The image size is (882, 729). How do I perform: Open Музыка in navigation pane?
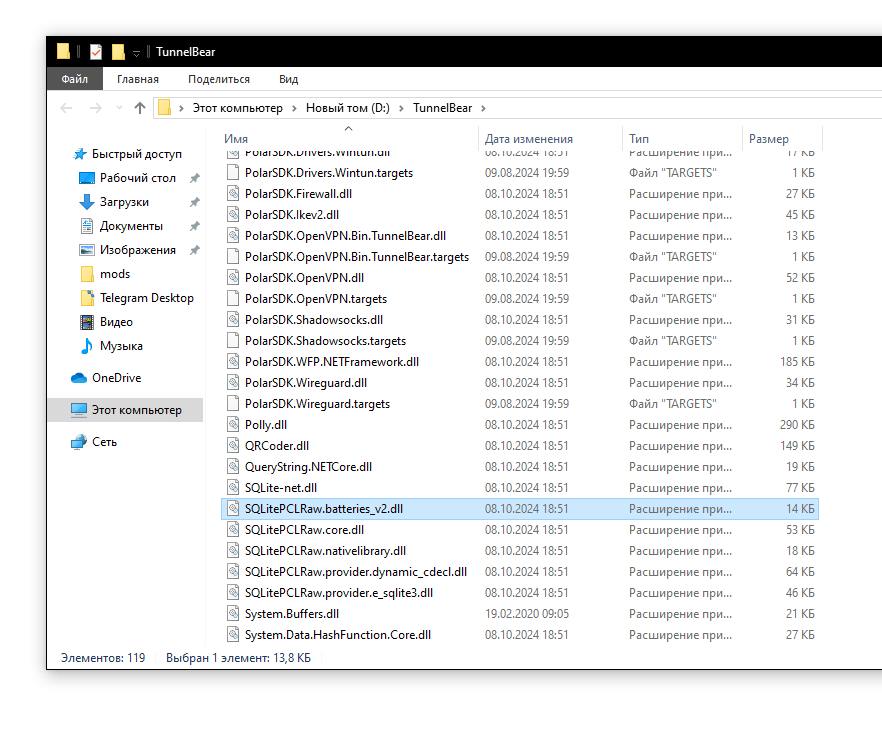(121, 346)
